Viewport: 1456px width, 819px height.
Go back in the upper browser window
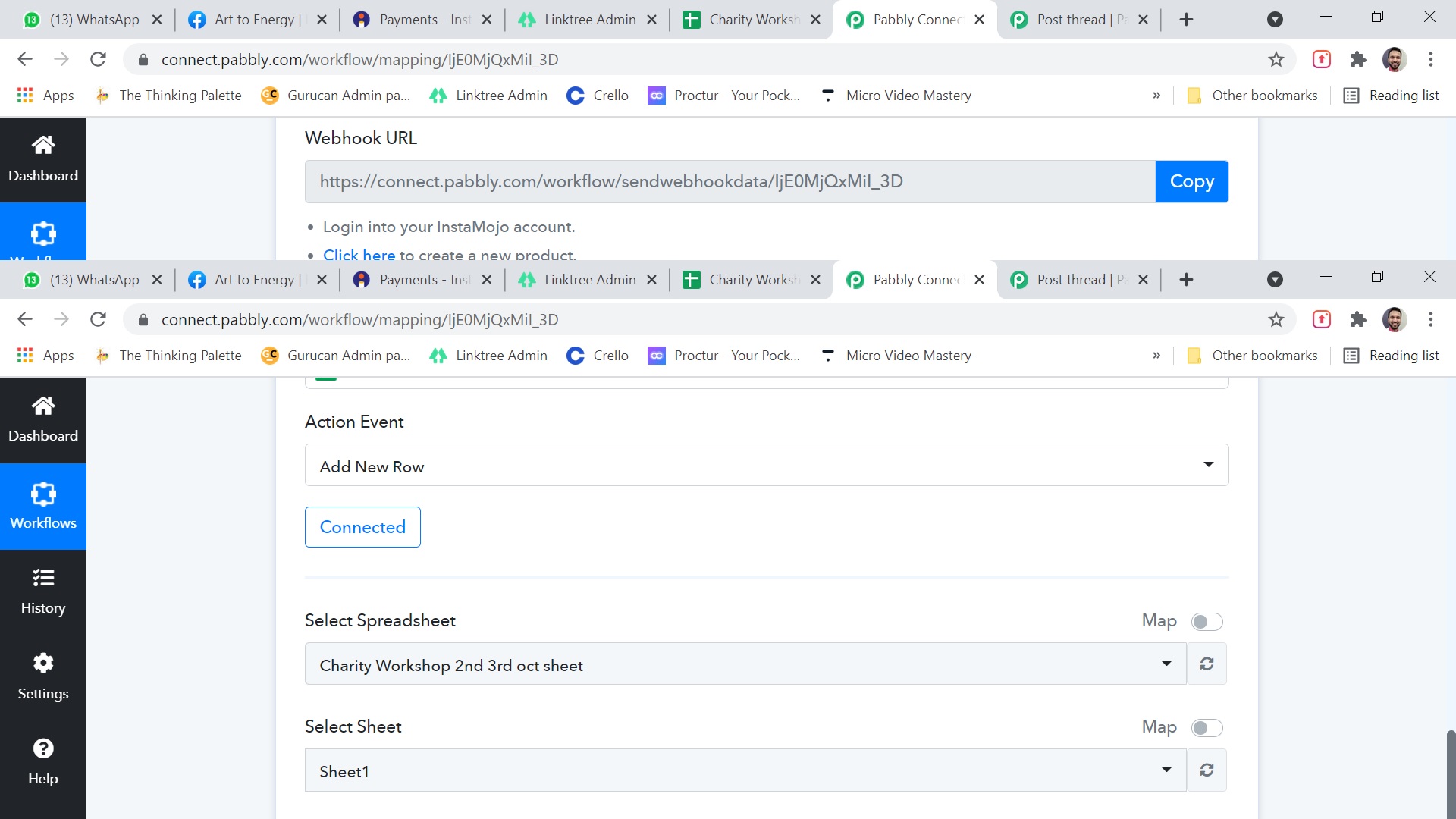25,59
